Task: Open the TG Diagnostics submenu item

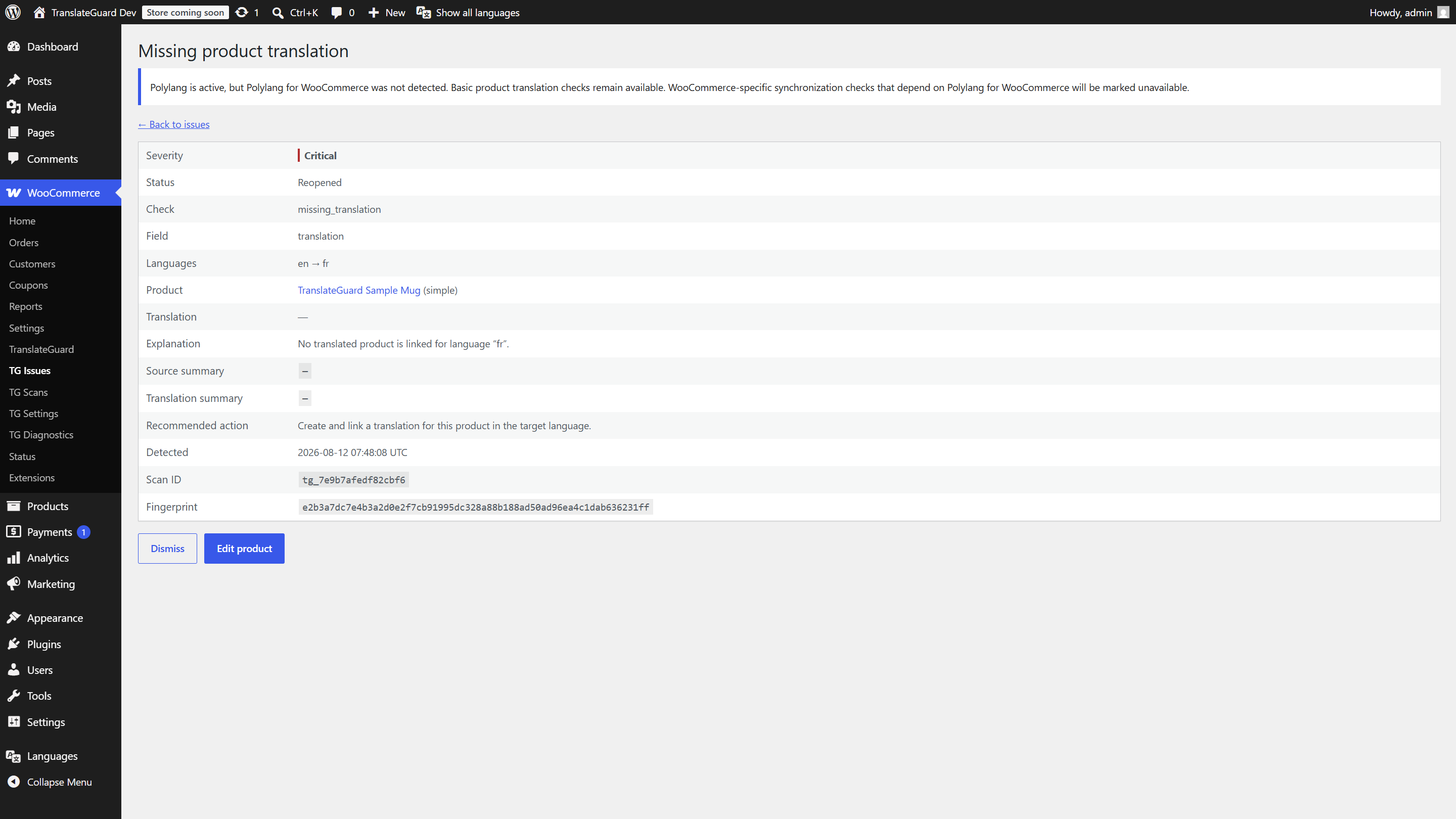Action: (41, 435)
